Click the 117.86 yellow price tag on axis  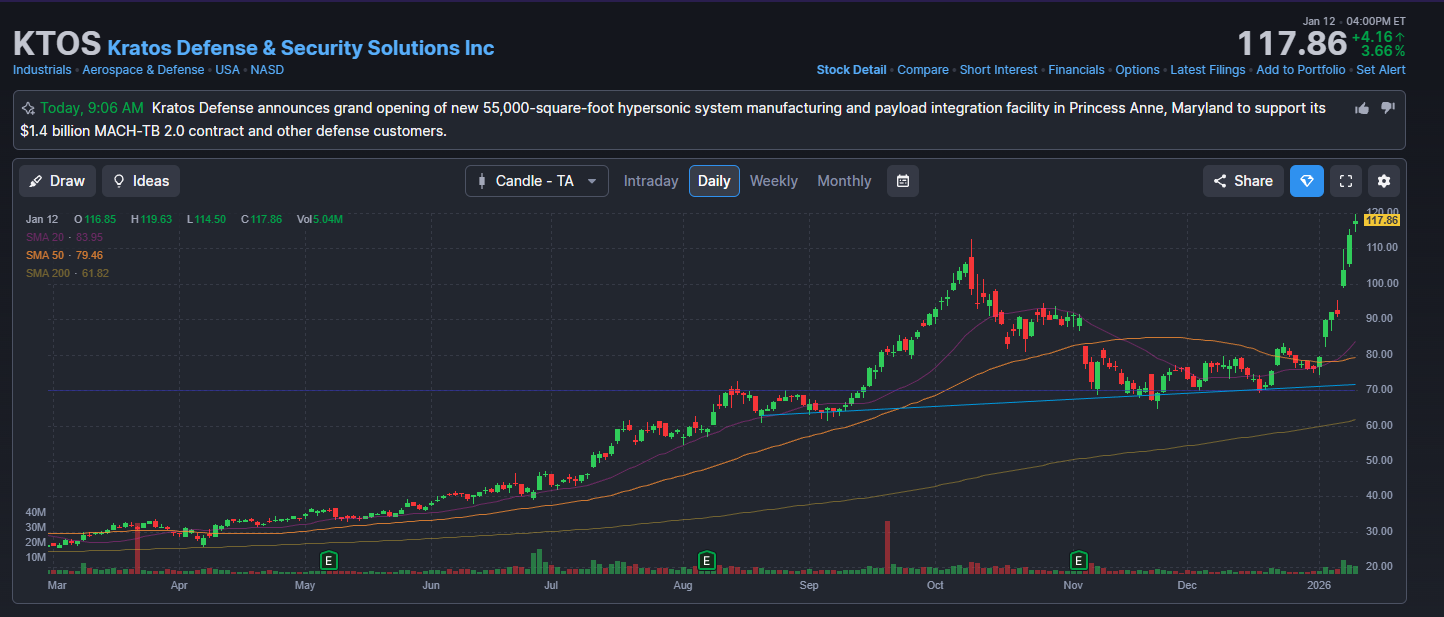[1381, 220]
